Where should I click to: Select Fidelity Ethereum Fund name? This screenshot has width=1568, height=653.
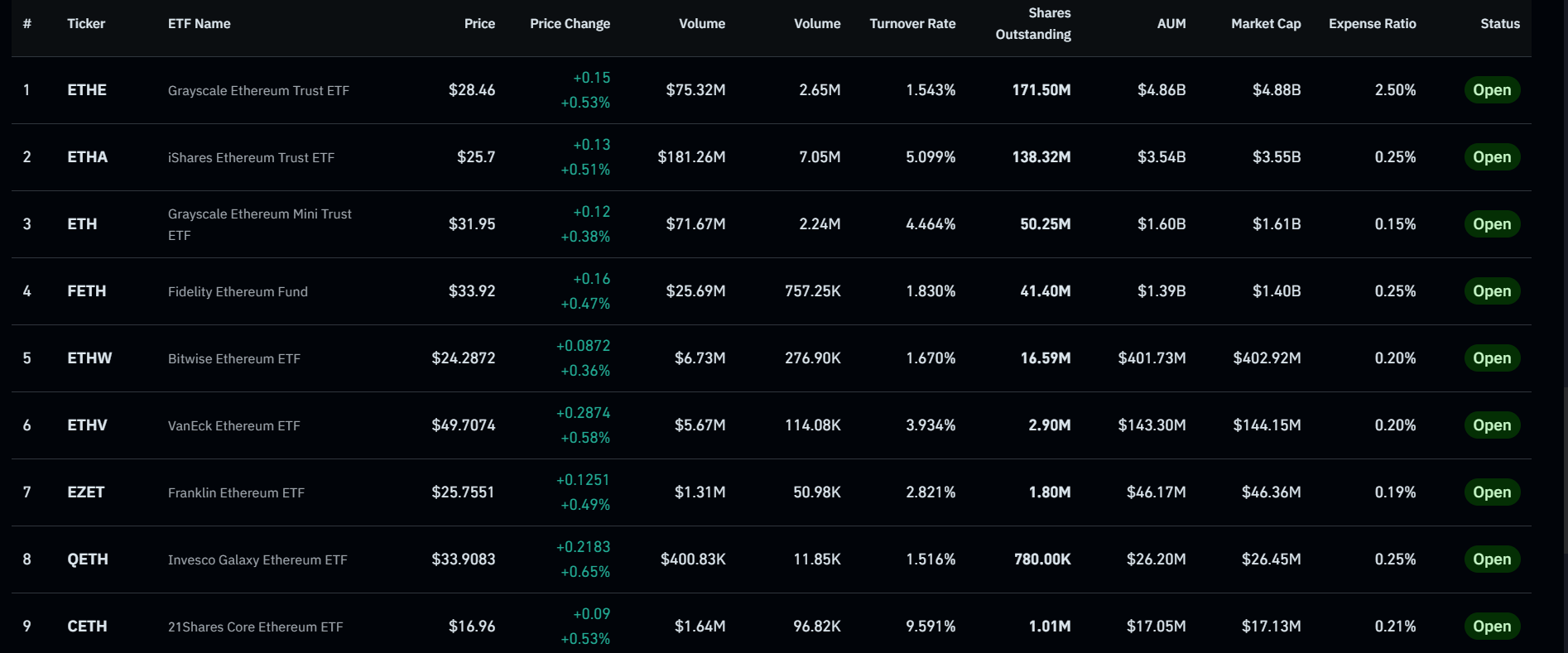click(238, 291)
